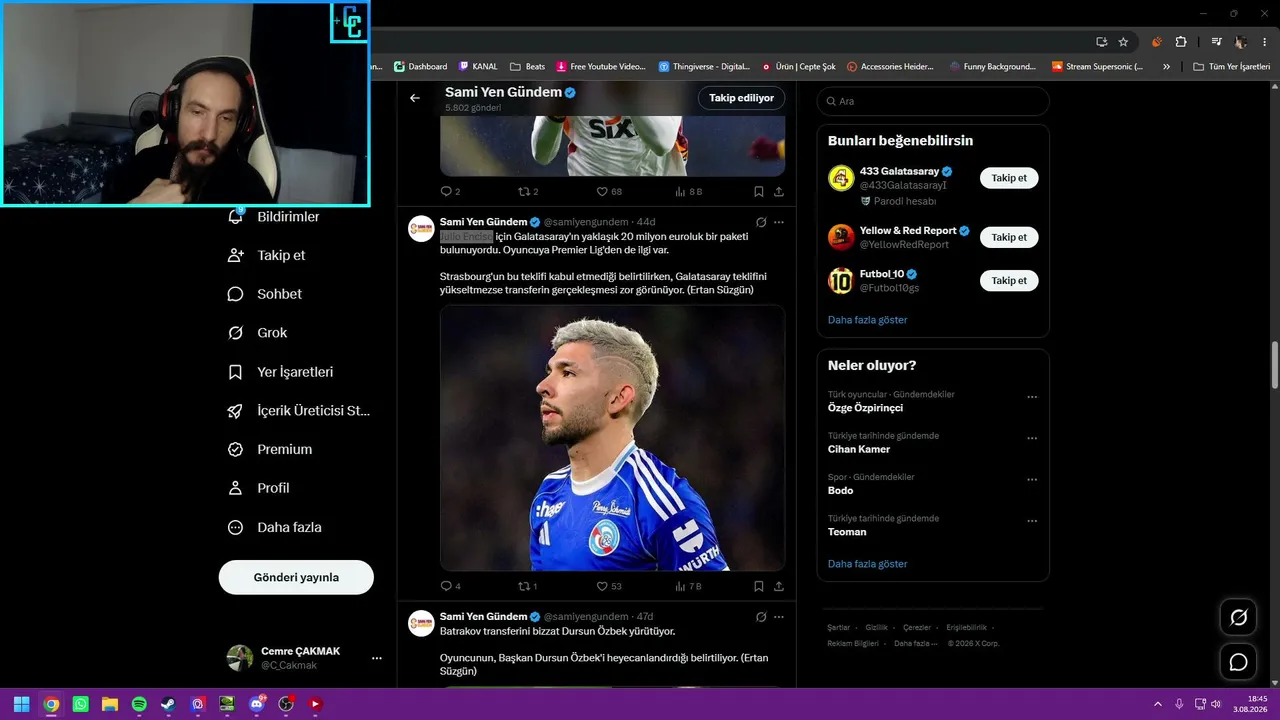This screenshot has width=1280, height=720.
Task: View analytics showing 7 B views
Action: pyautogui.click(x=689, y=586)
